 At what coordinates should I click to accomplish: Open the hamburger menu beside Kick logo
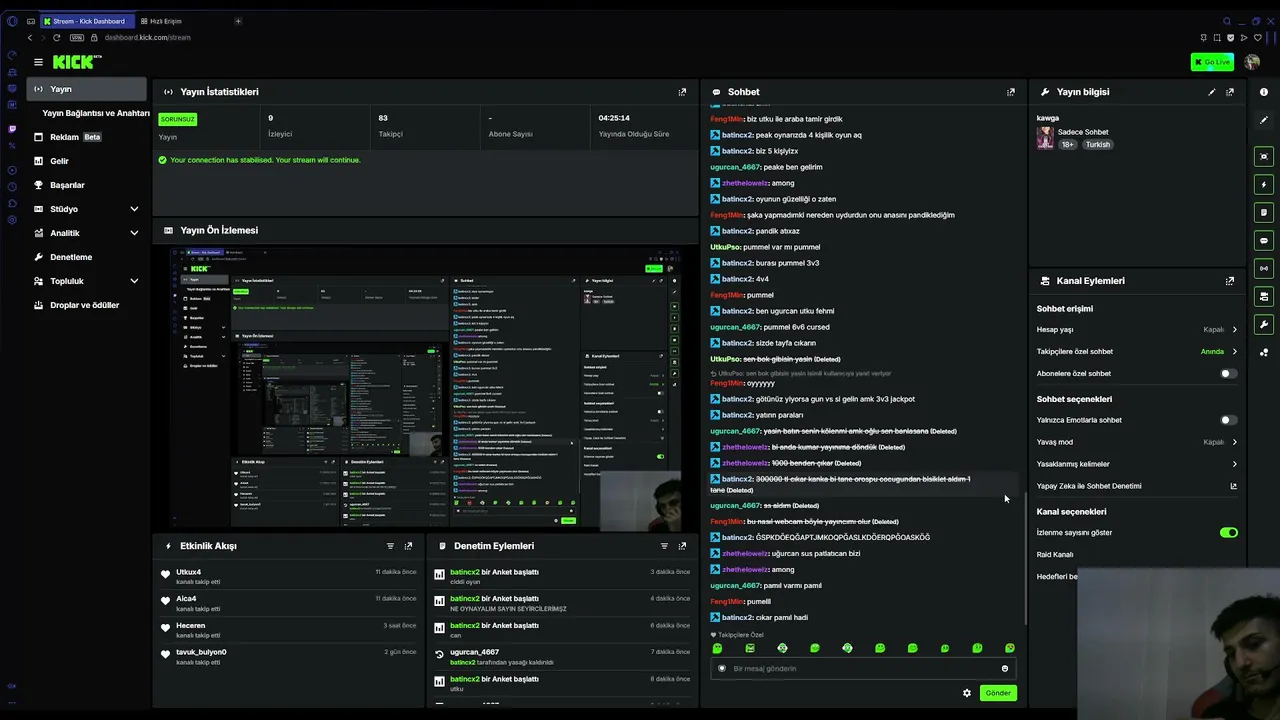[38, 62]
